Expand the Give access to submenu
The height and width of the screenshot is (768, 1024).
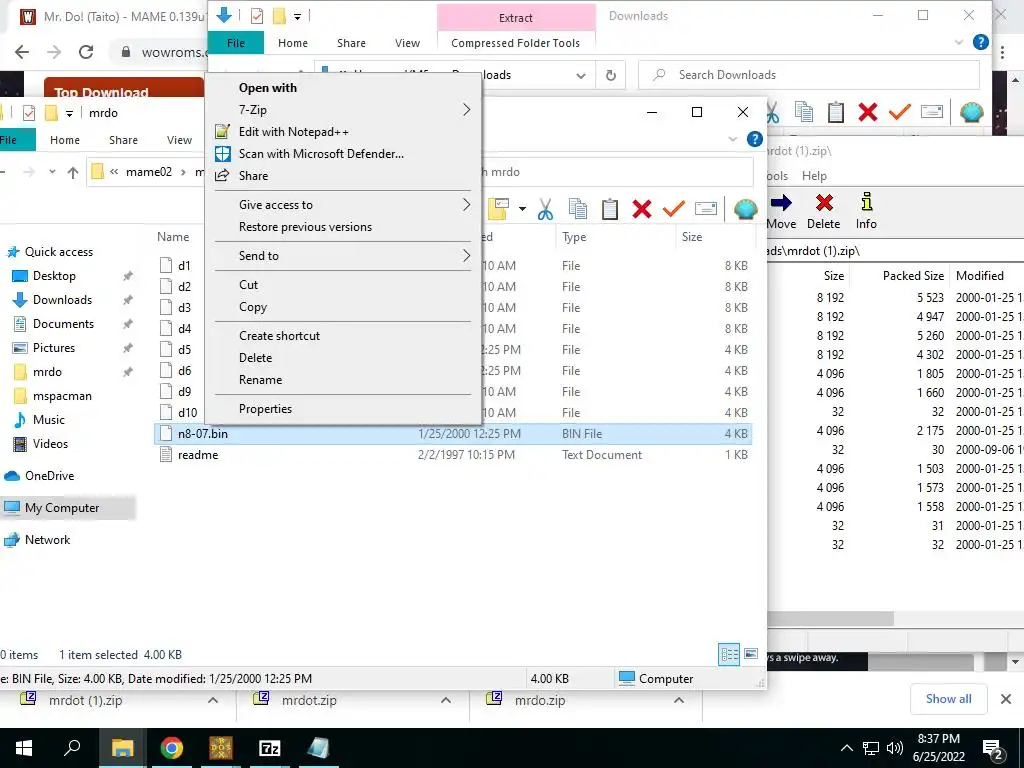(466, 205)
